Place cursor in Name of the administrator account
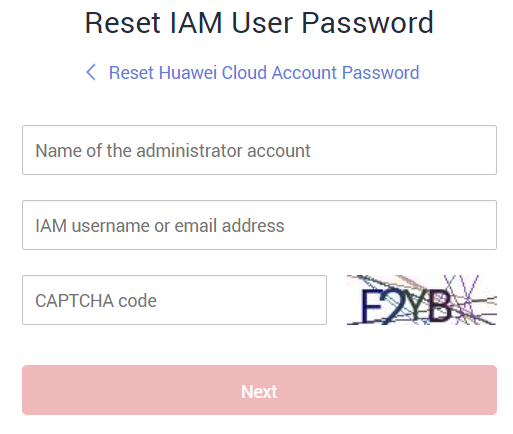Image resolution: width=513 pixels, height=434 pixels. (259, 150)
